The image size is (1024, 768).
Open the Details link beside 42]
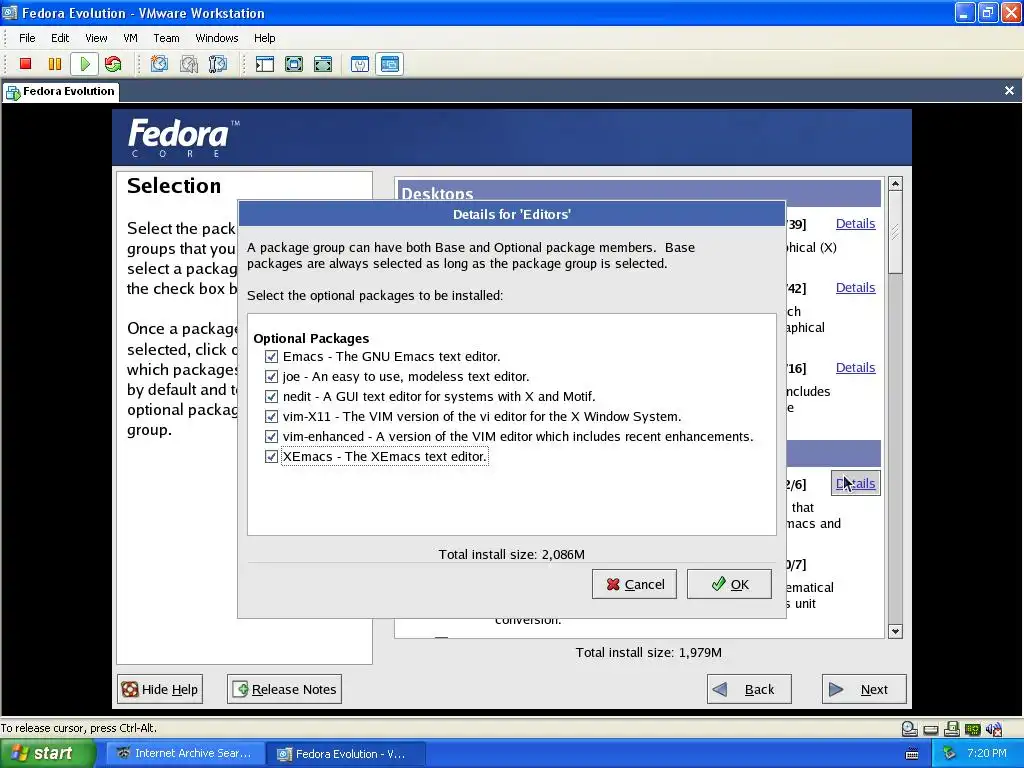[856, 287]
